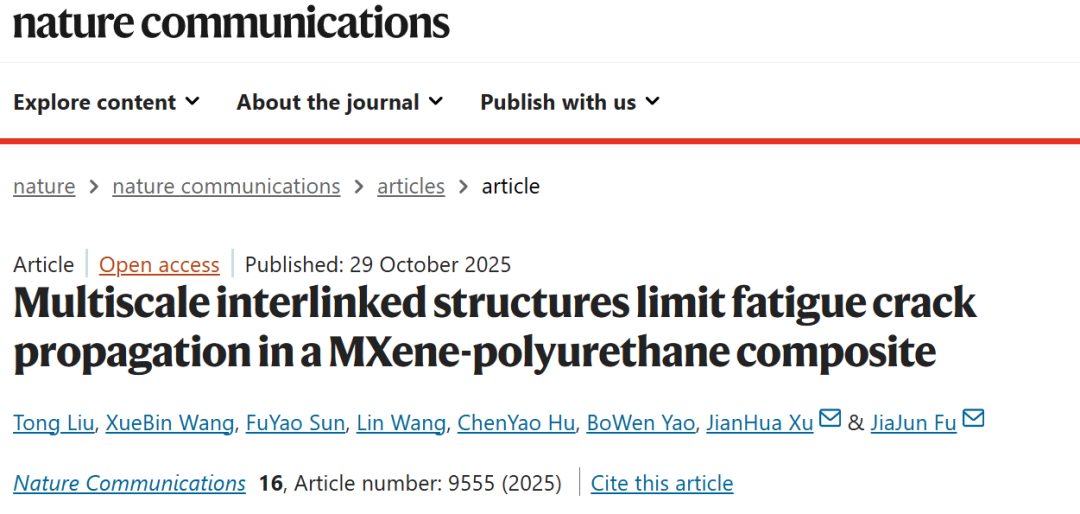Expand the Explore content dropdown

pyautogui.click(x=106, y=102)
